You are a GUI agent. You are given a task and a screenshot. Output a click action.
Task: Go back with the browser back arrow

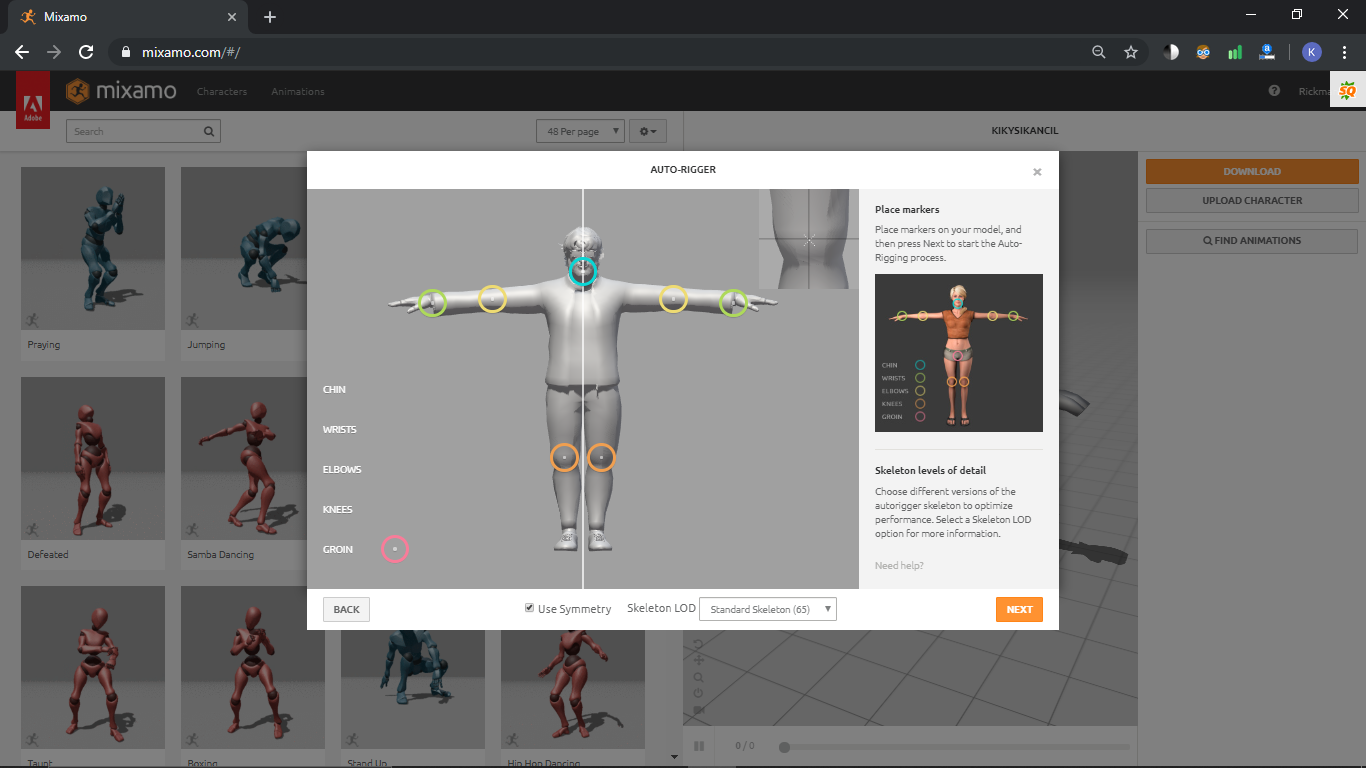click(x=22, y=52)
